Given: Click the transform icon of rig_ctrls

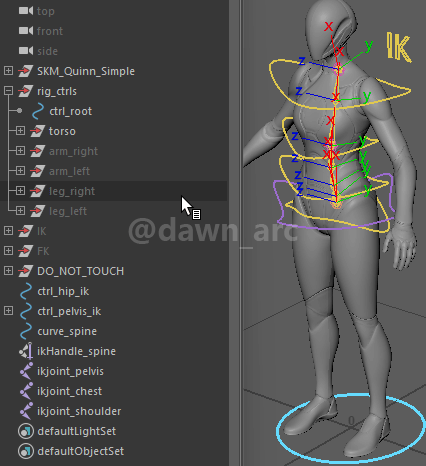Looking at the screenshot, I should click(25, 91).
